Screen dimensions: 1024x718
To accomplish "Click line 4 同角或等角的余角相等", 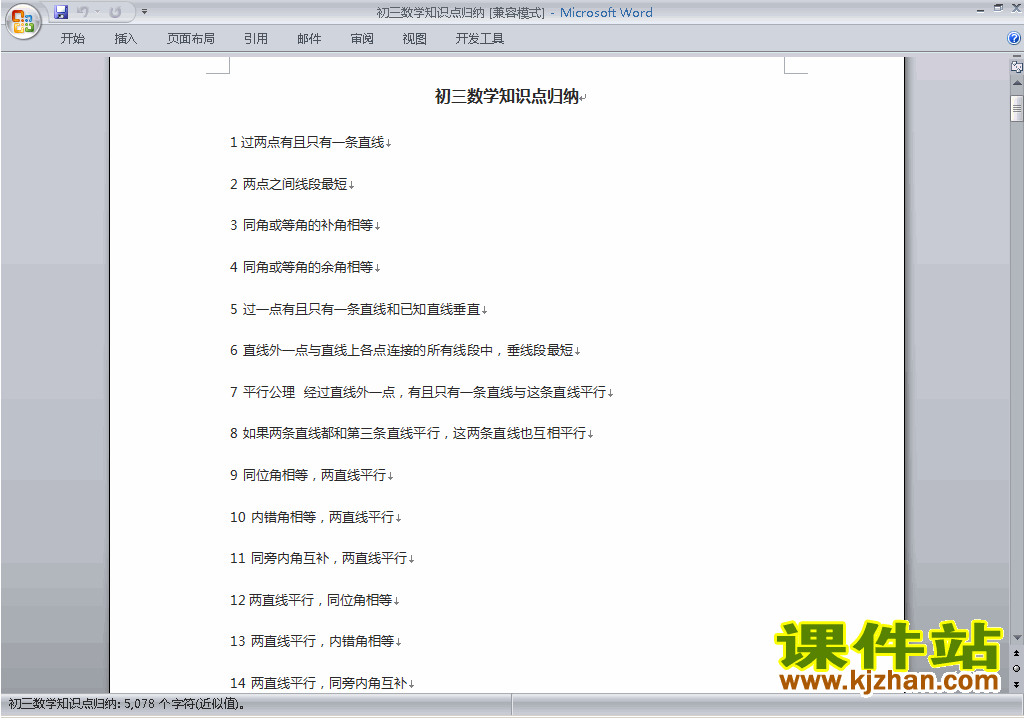I will click(x=301, y=267).
